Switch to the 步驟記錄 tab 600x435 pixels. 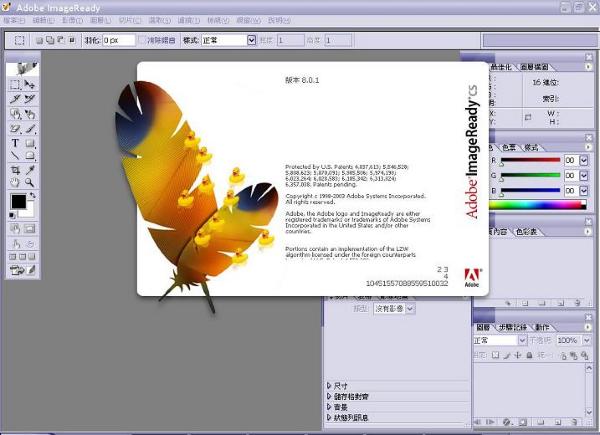click(513, 327)
